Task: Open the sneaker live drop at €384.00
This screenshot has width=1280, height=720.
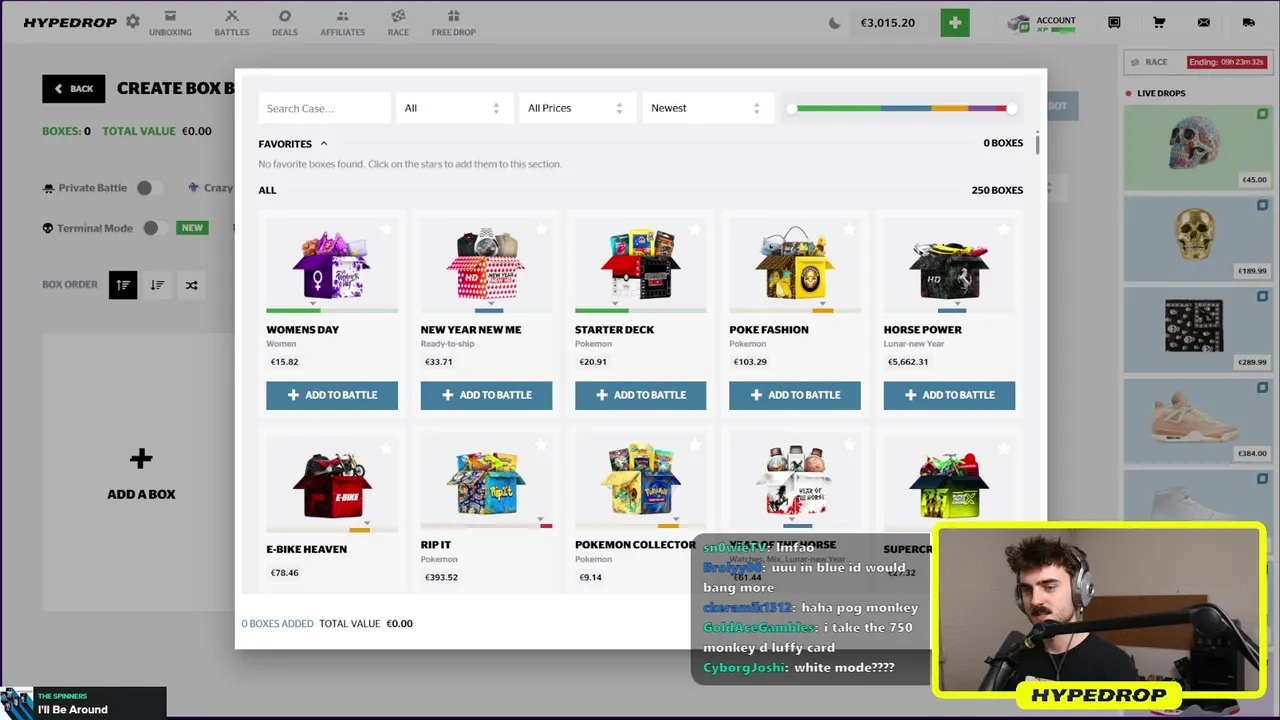Action: (x=1198, y=420)
